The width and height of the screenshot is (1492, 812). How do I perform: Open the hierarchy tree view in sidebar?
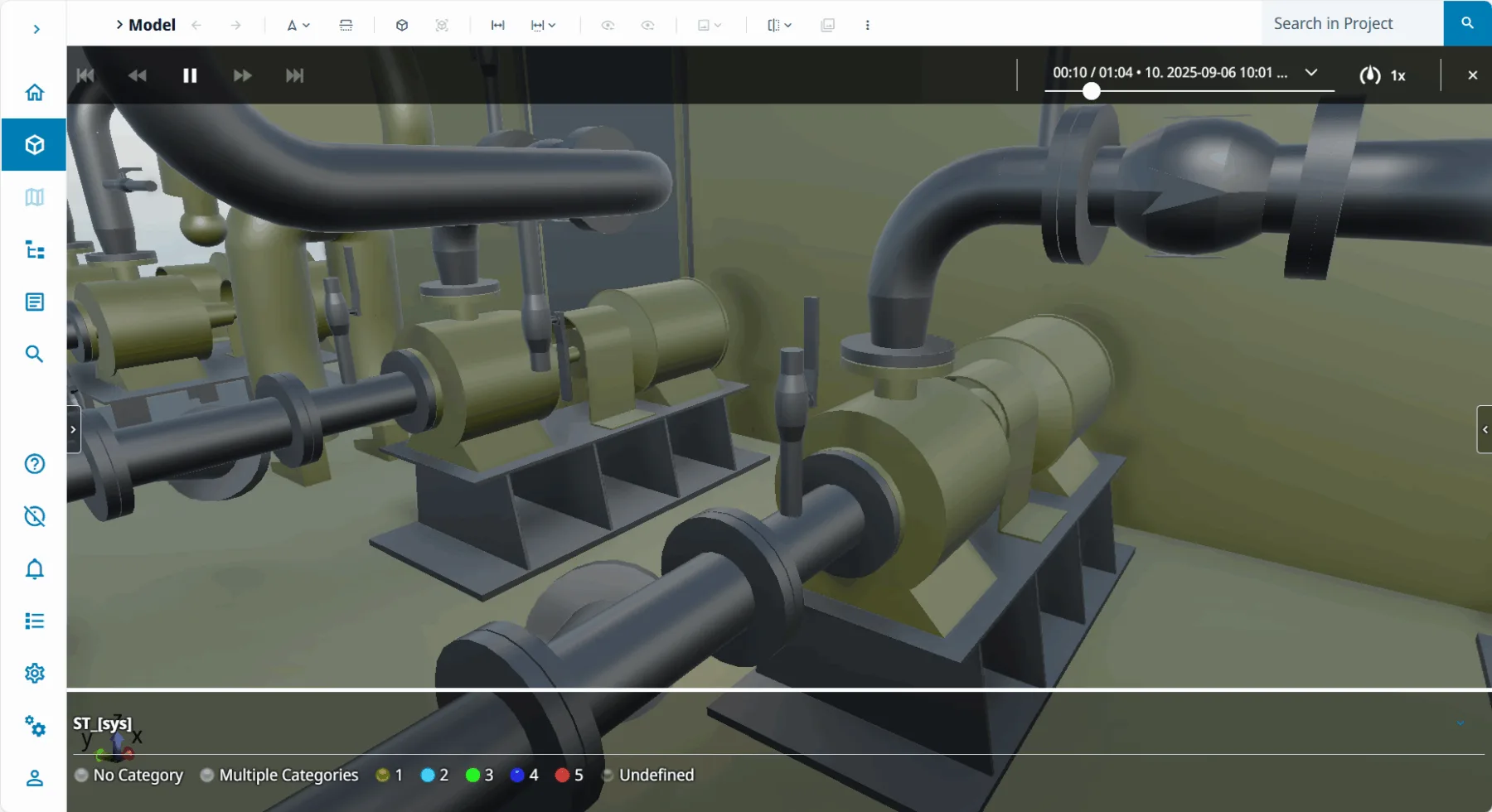(x=34, y=249)
